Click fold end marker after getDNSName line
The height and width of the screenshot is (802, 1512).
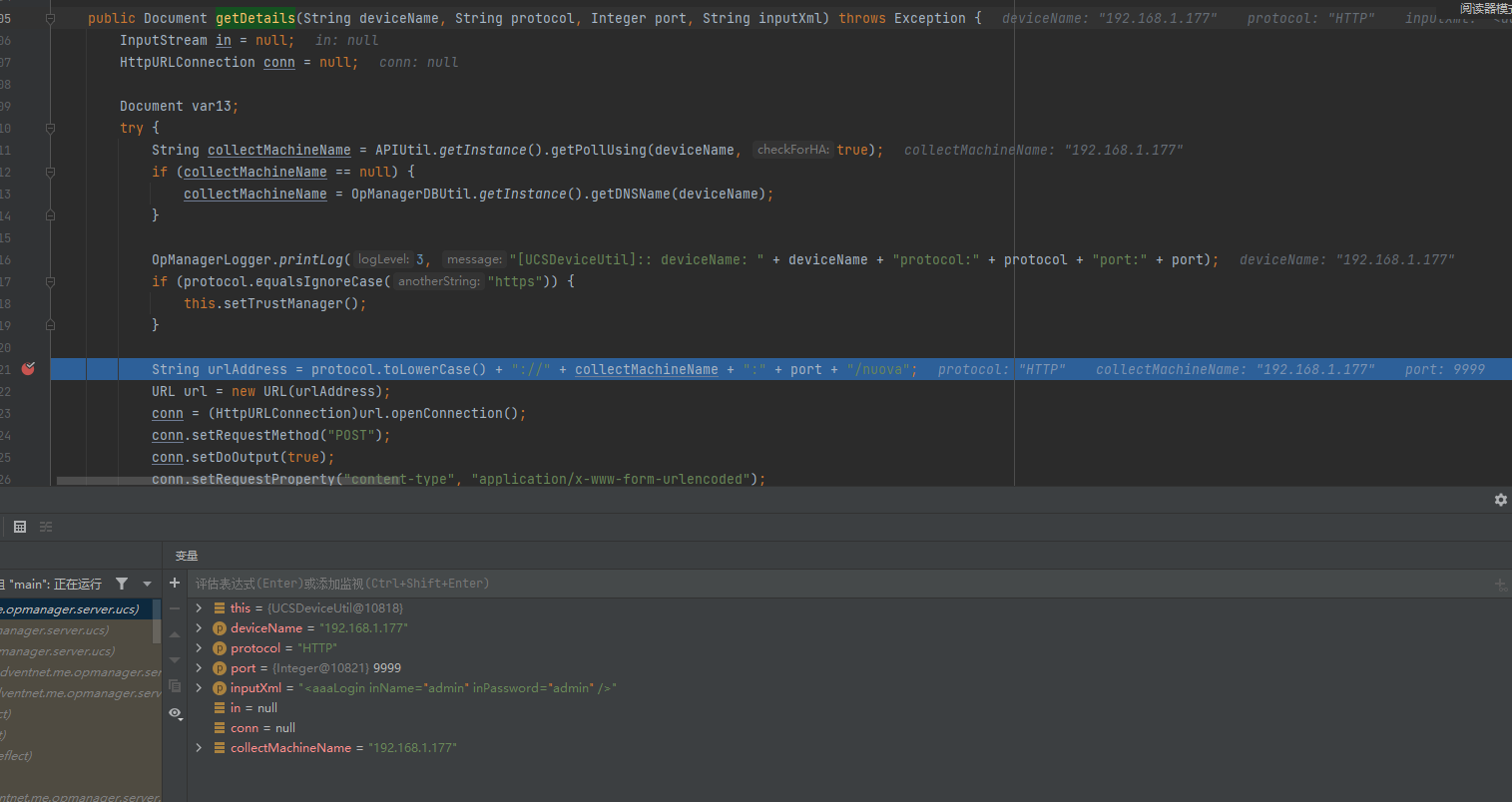50,215
